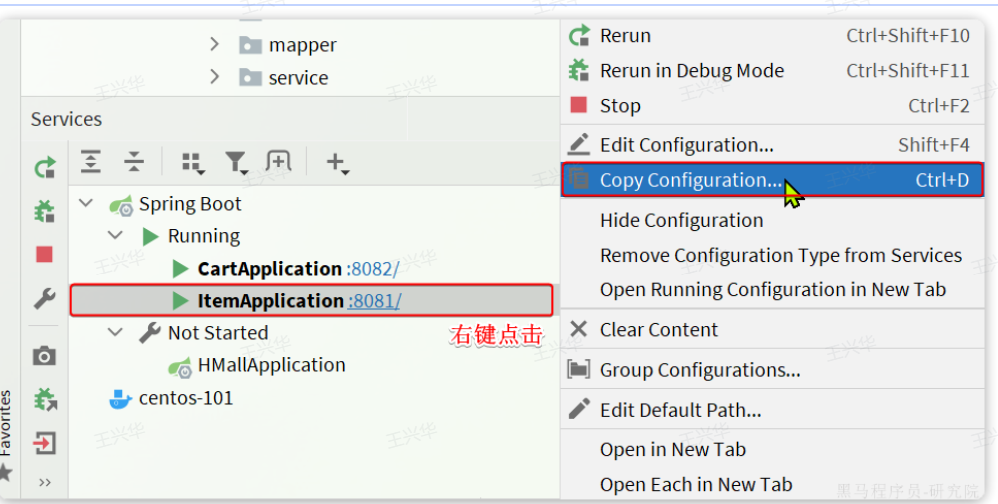Open the :8082/ link beside CartApplication
This screenshot has width=998, height=504.
click(373, 269)
